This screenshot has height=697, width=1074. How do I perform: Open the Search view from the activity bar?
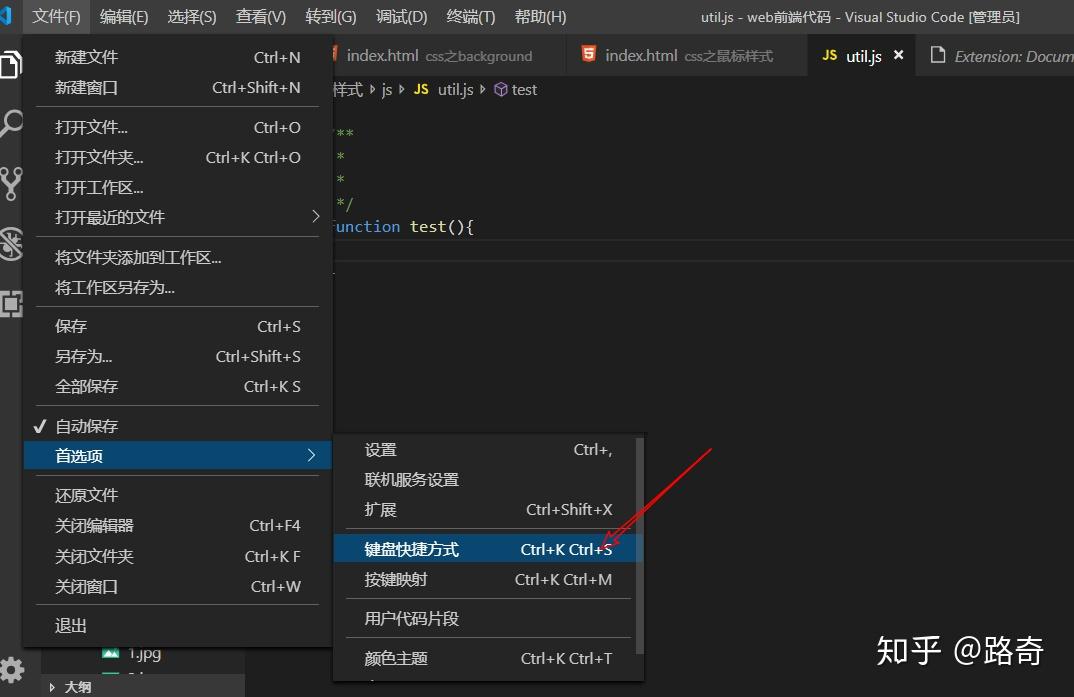(12, 122)
